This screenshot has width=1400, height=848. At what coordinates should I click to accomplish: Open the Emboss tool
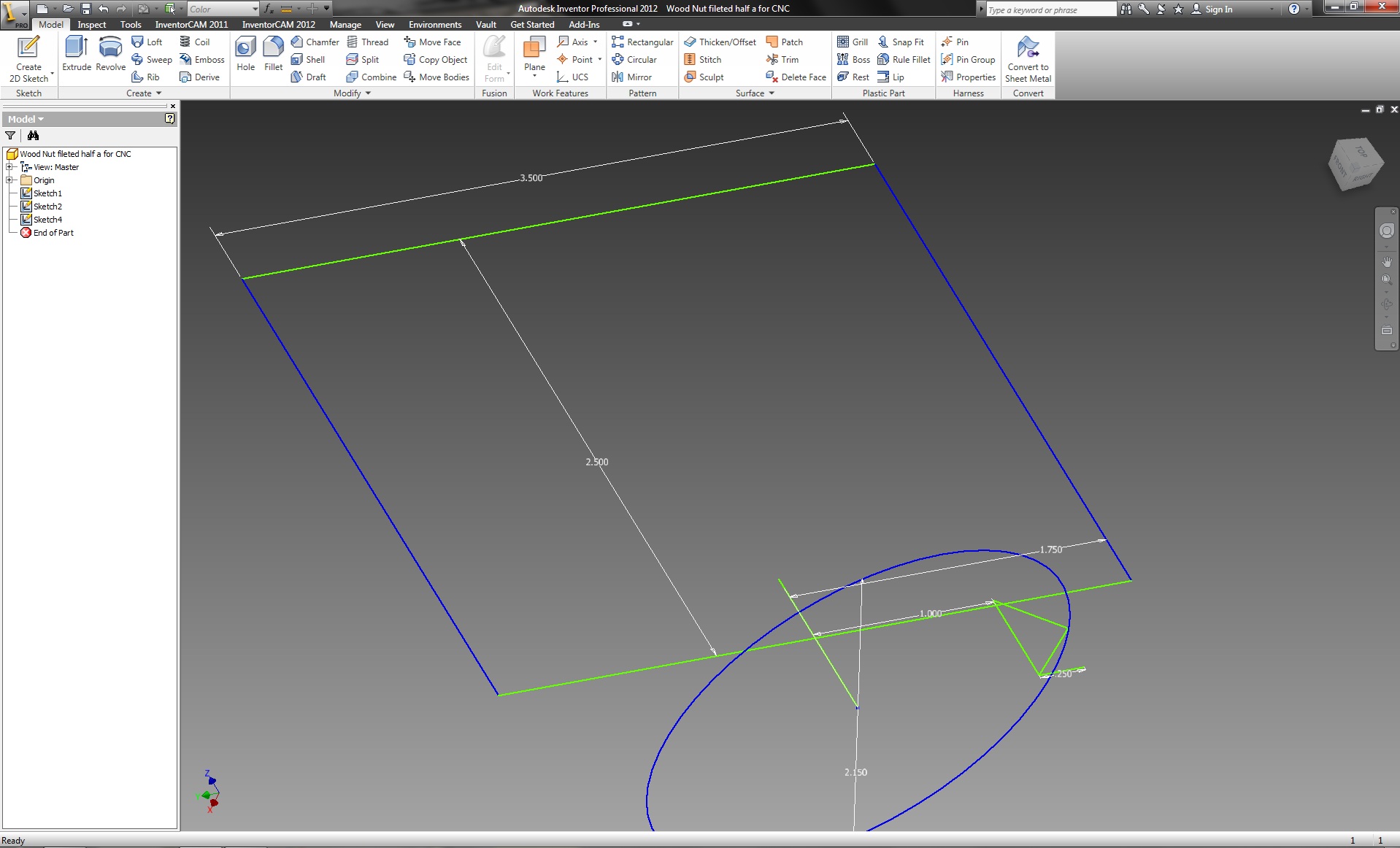point(202,59)
